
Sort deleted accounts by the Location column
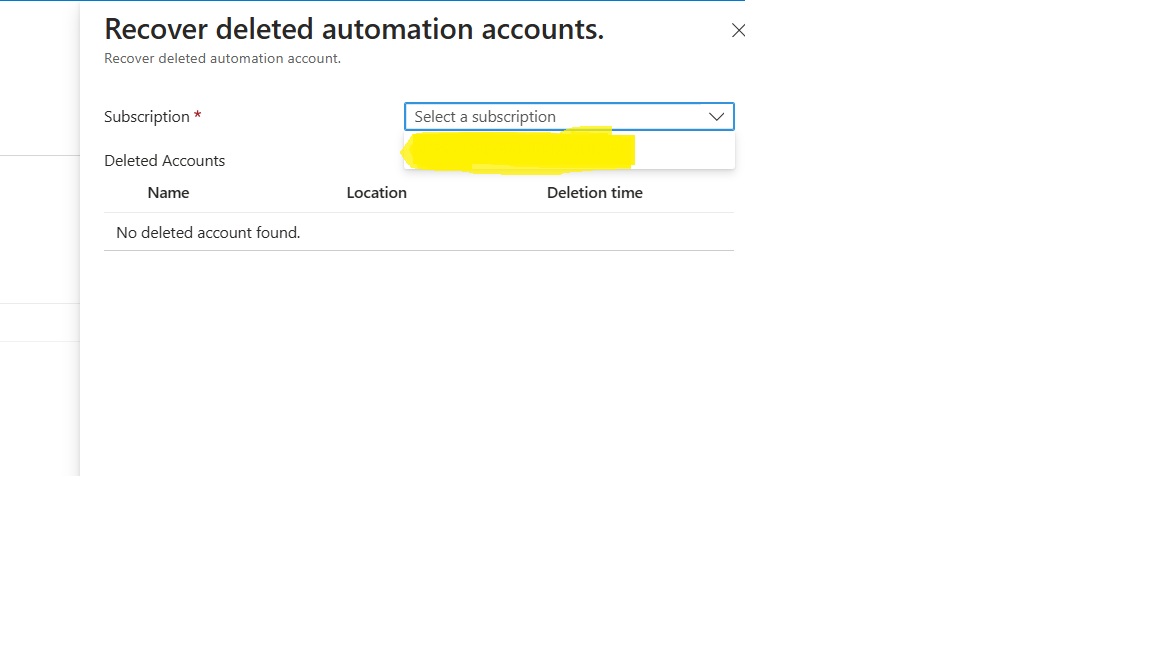click(x=377, y=192)
